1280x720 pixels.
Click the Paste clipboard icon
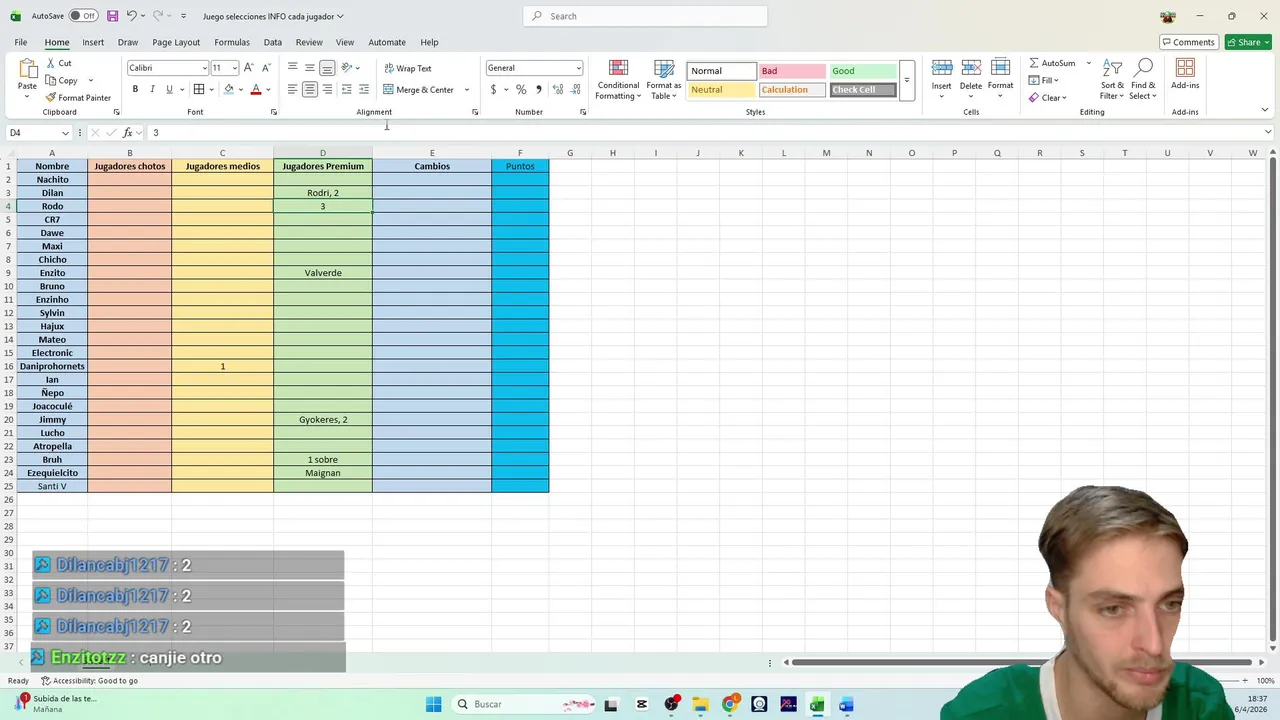[27, 68]
